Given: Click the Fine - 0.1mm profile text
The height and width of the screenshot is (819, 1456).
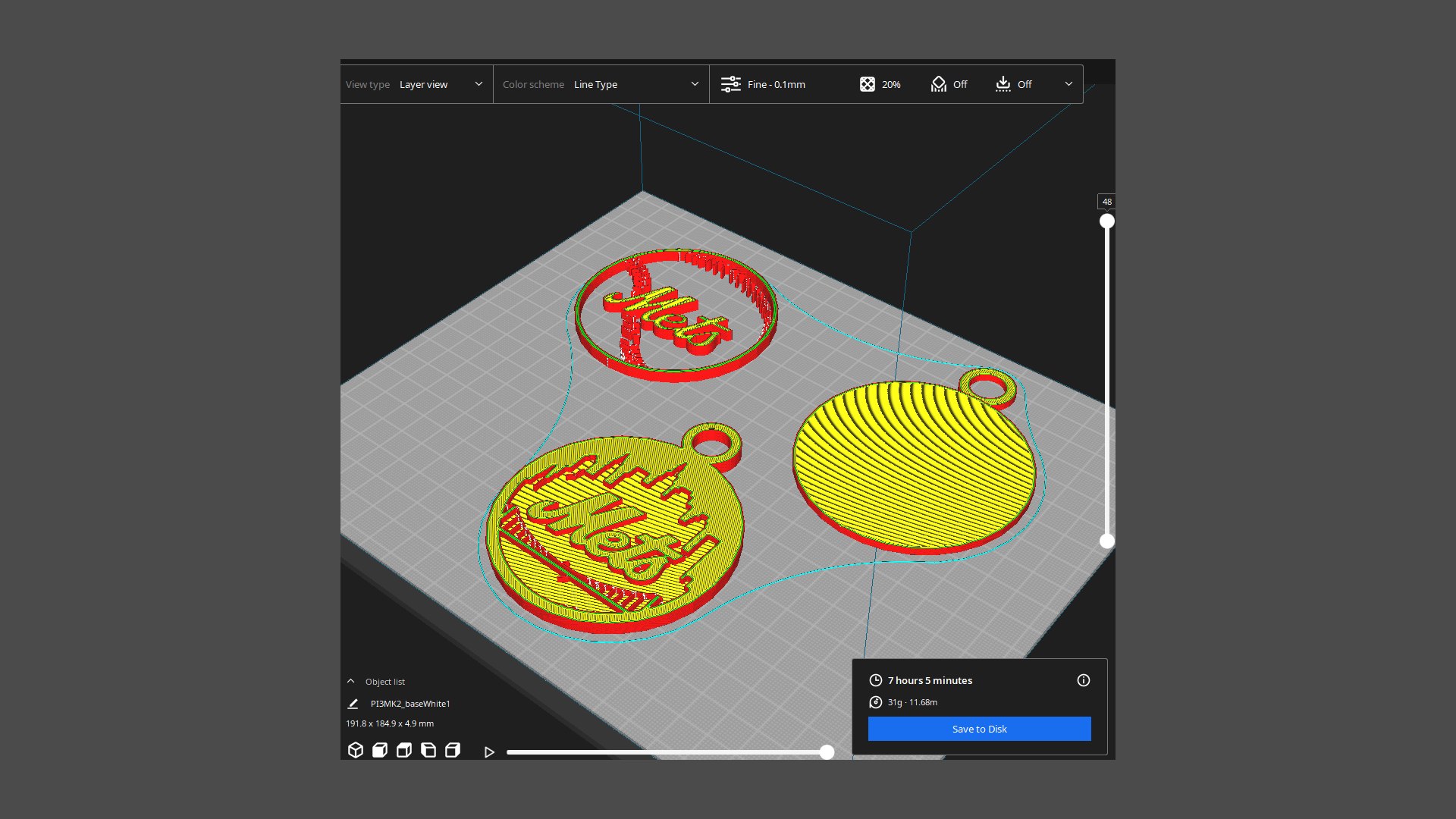Looking at the screenshot, I should (777, 84).
